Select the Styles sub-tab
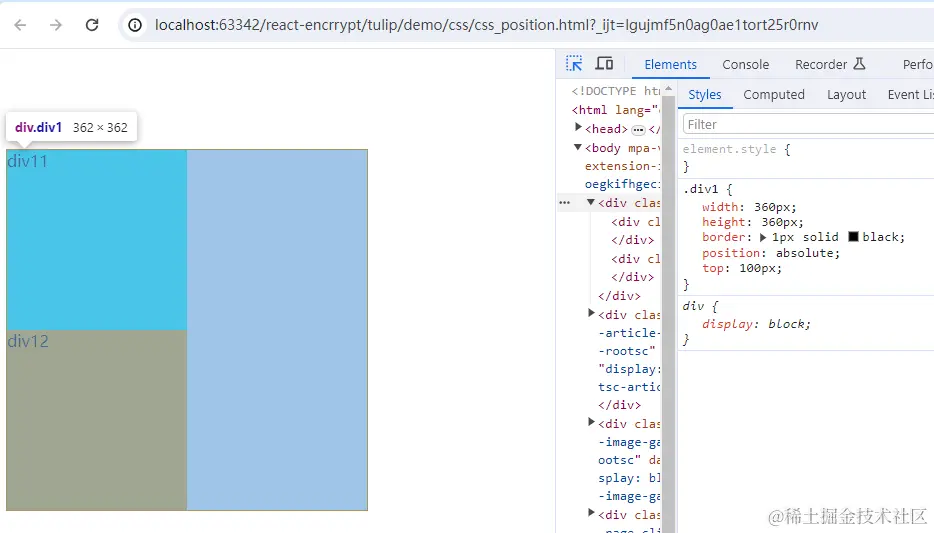The width and height of the screenshot is (934, 533). pos(705,95)
